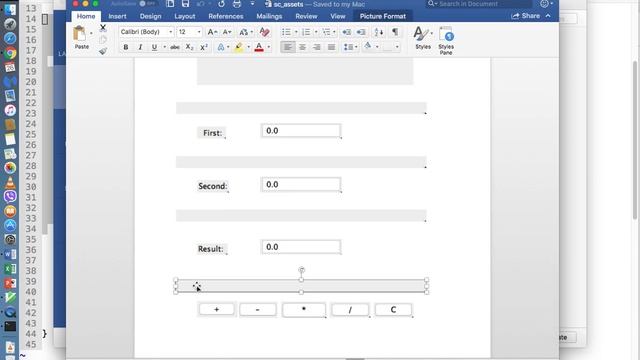Toggle the AutoSave switch
This screenshot has height=360, width=640.
tap(147, 4)
